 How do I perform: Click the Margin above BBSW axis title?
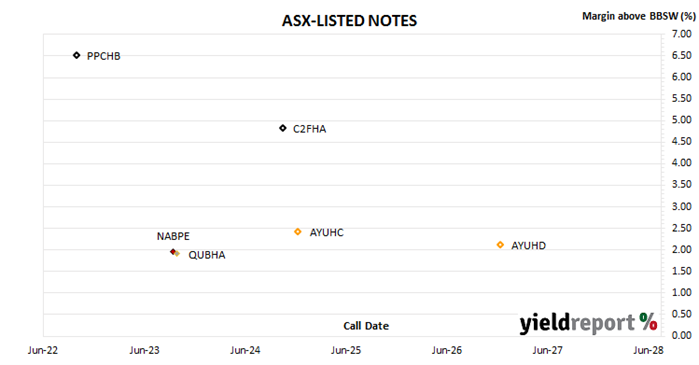[639, 16]
